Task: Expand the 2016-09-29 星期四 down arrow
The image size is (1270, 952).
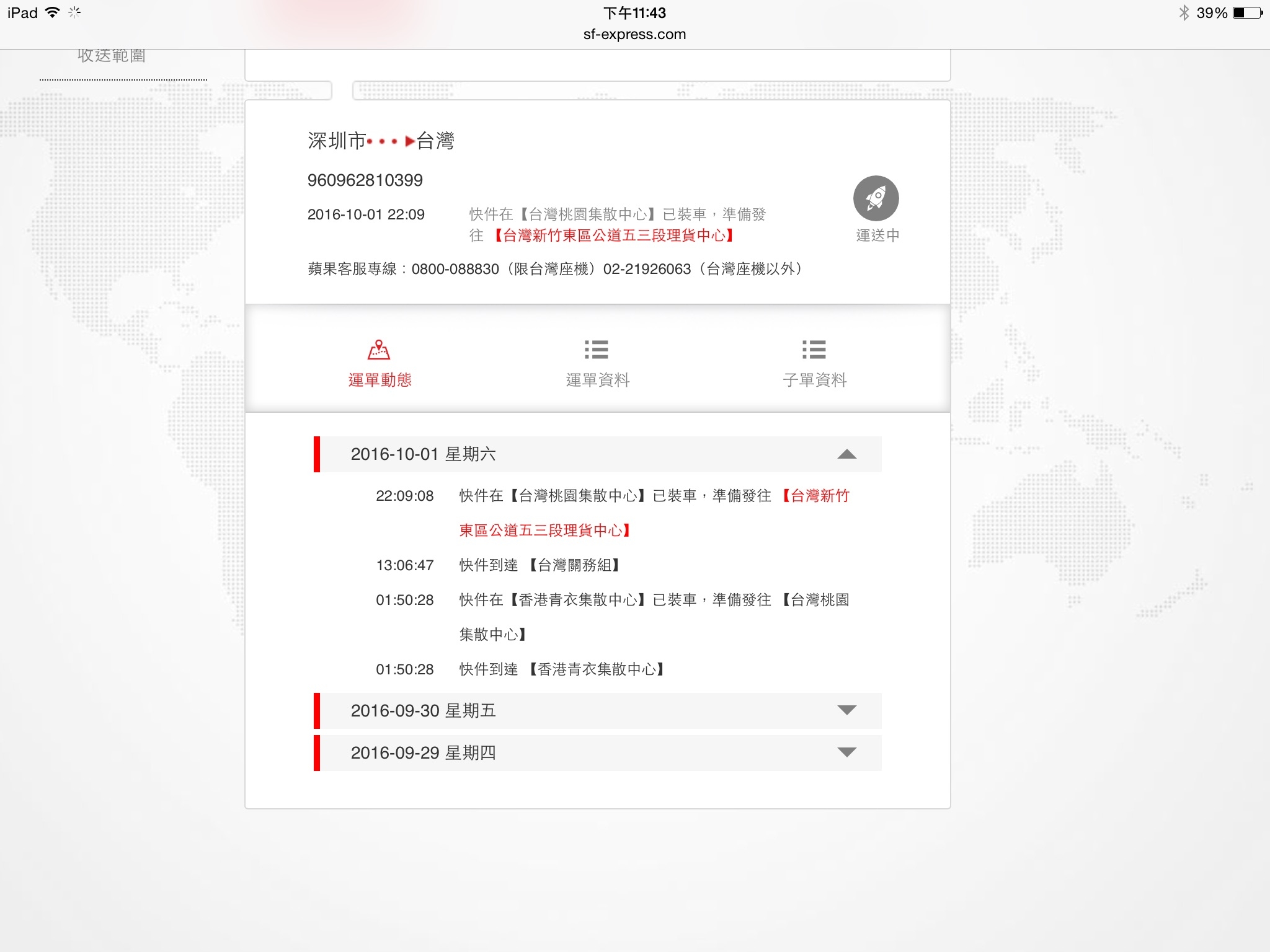Action: [846, 752]
